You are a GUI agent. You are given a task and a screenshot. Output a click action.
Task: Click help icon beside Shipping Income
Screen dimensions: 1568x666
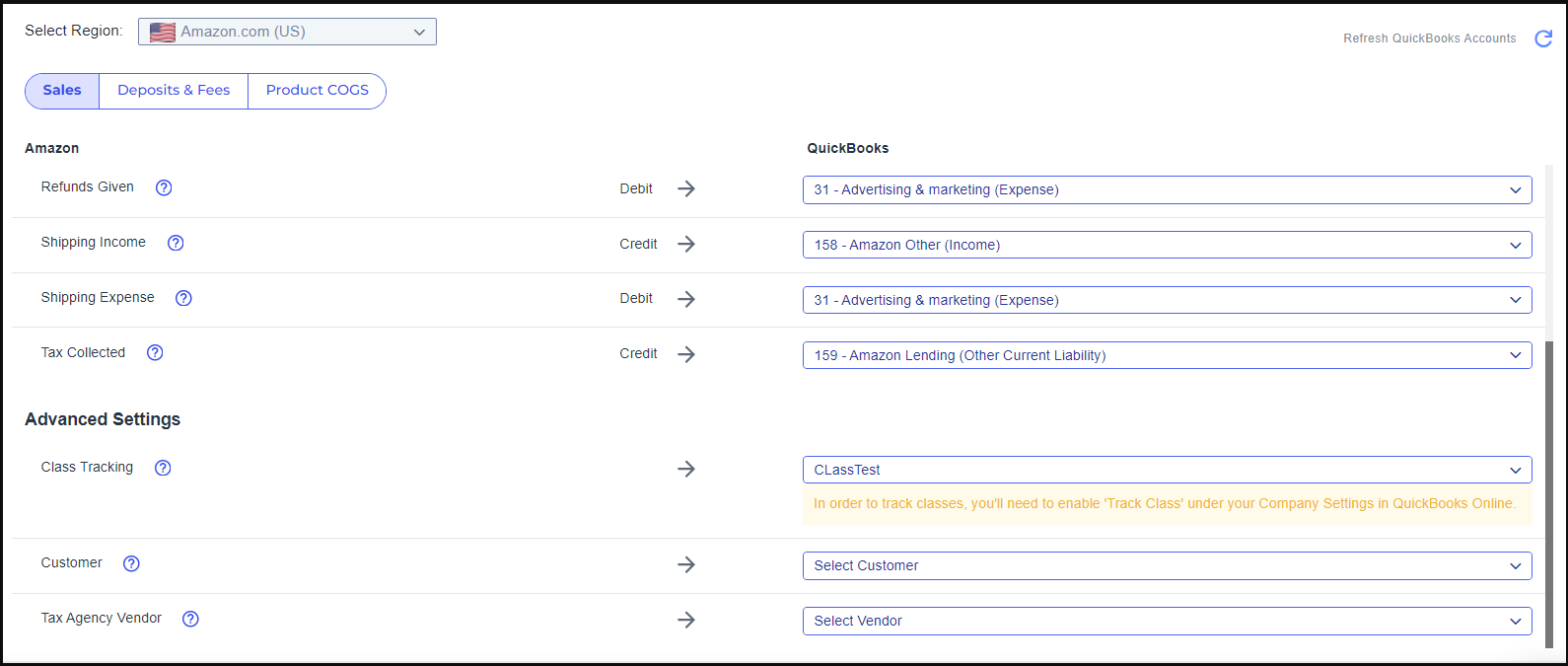(x=176, y=243)
